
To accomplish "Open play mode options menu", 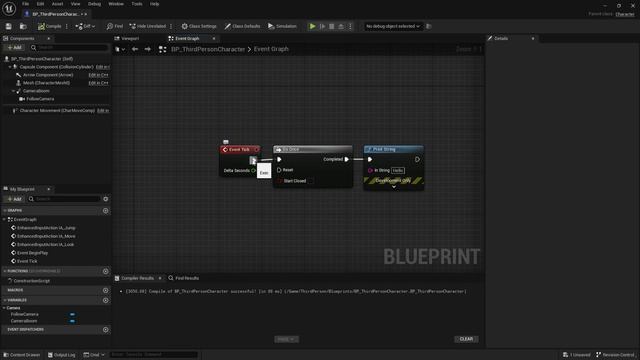I will 350,26.
